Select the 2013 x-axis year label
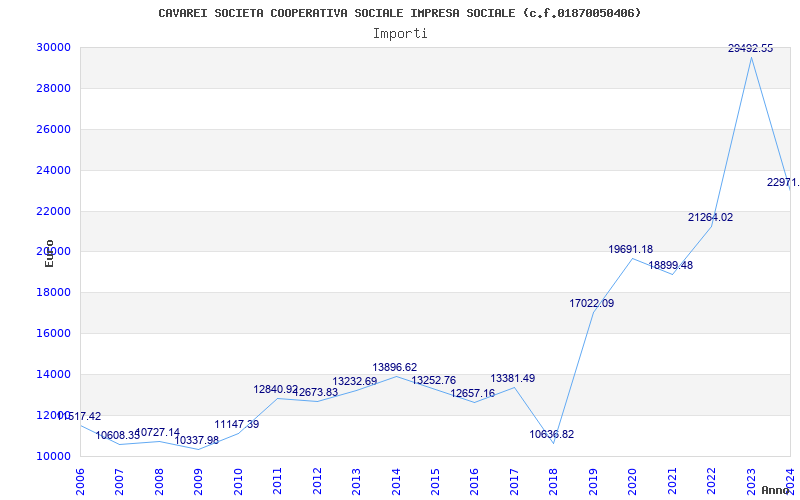Image resolution: width=800 pixels, height=500 pixels. pyautogui.click(x=356, y=482)
